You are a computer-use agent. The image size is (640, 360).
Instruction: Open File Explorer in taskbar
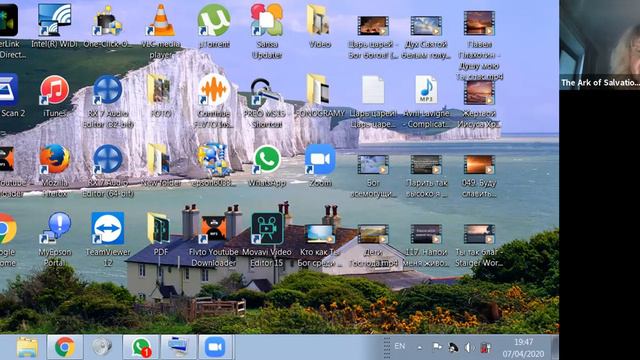pyautogui.click(x=27, y=347)
